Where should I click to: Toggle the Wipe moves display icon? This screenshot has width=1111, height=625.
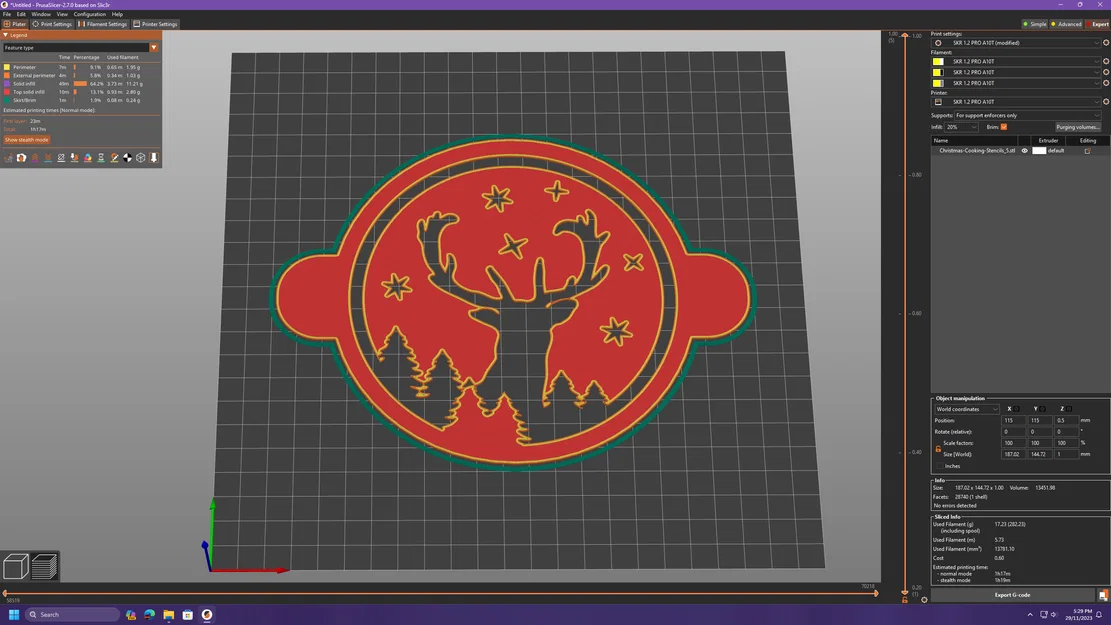(x=22, y=158)
